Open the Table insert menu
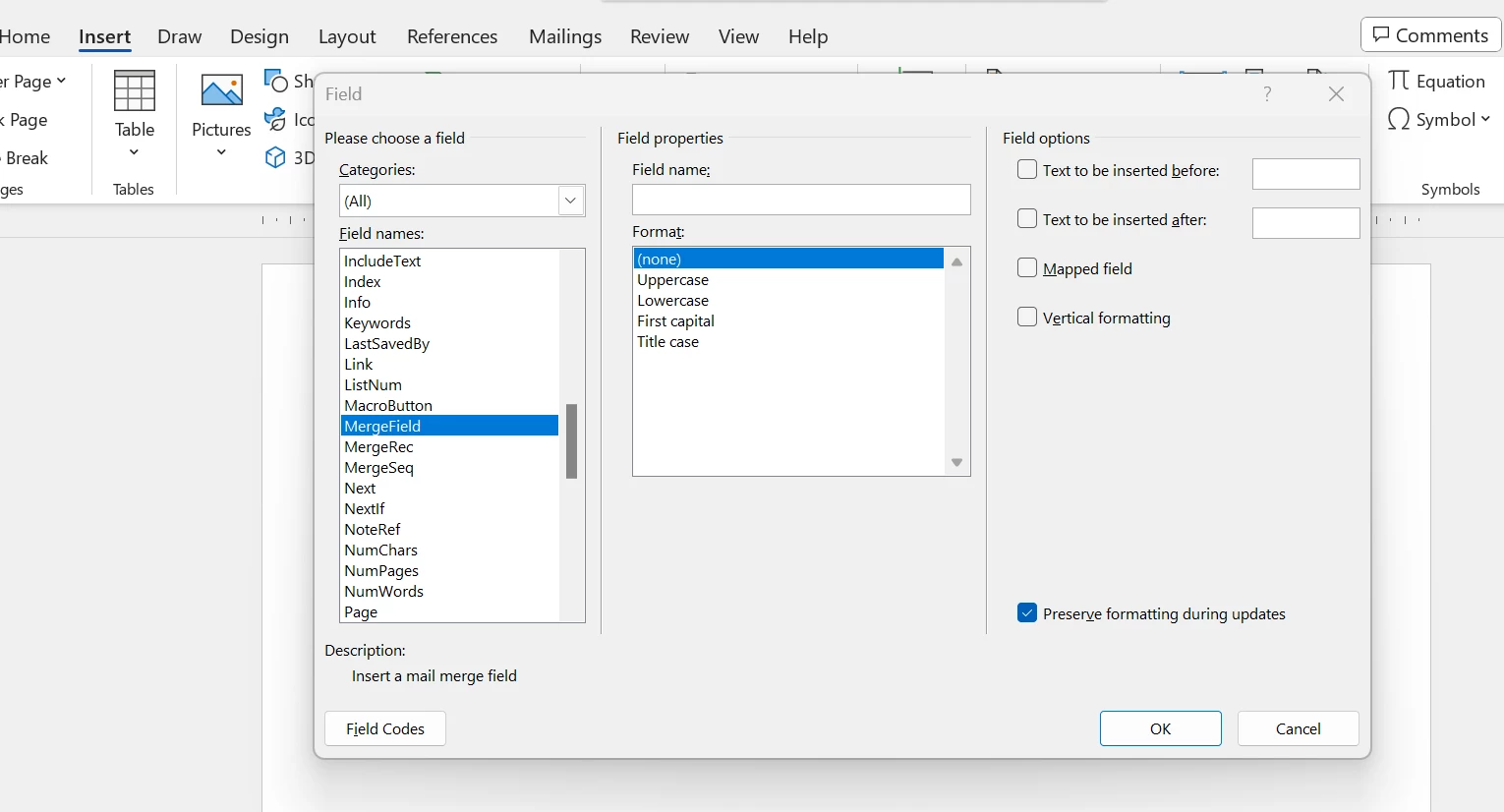The width and height of the screenshot is (1504, 812). click(135, 114)
